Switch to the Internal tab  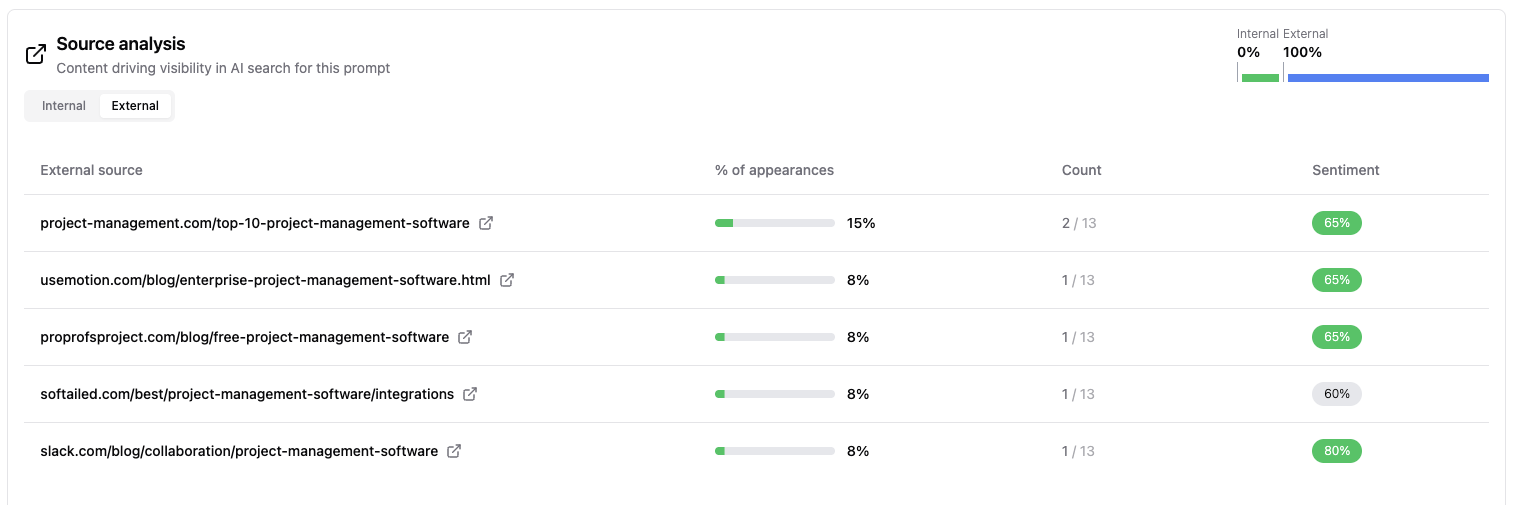64,106
